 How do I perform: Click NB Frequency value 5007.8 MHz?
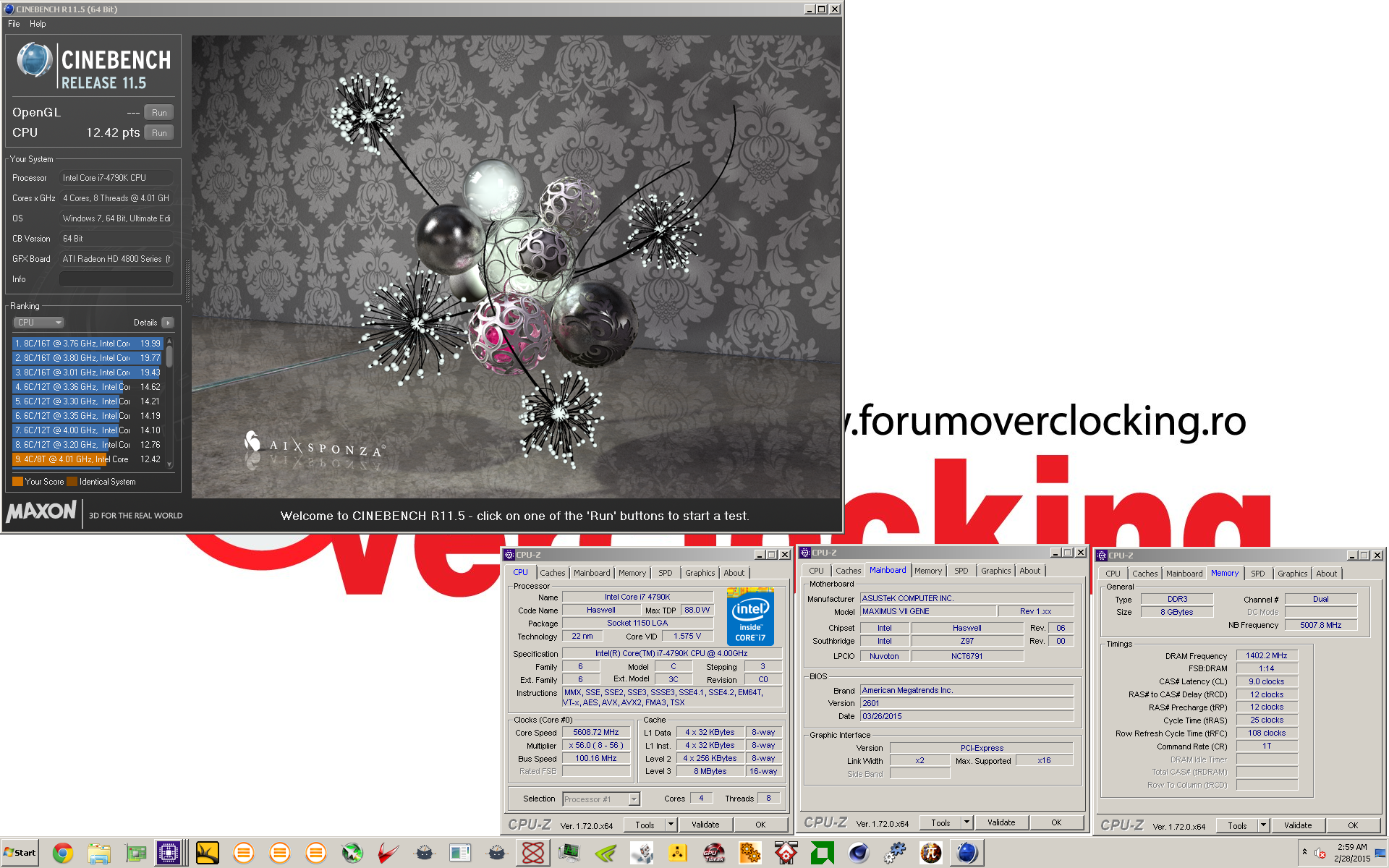[x=1320, y=626]
